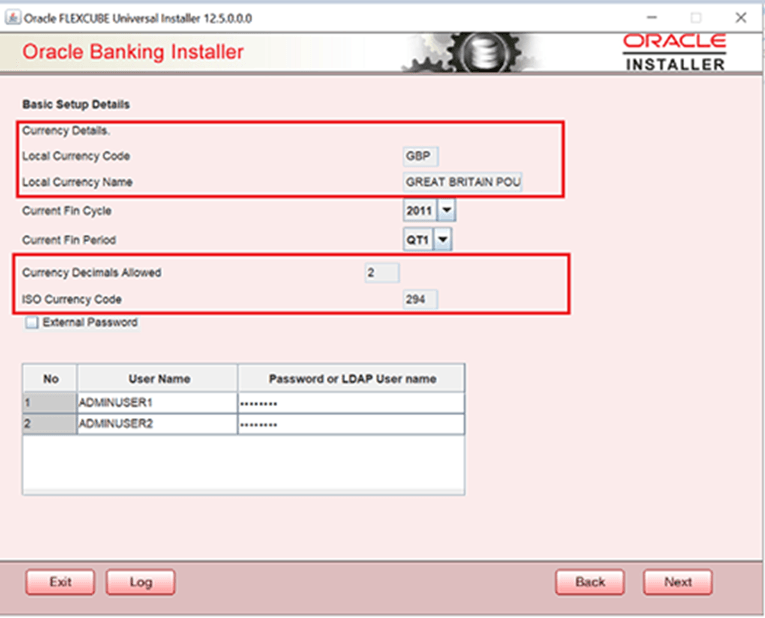
Task: Open the Current Fin Cycle dropdown arrow
Action: click(446, 211)
